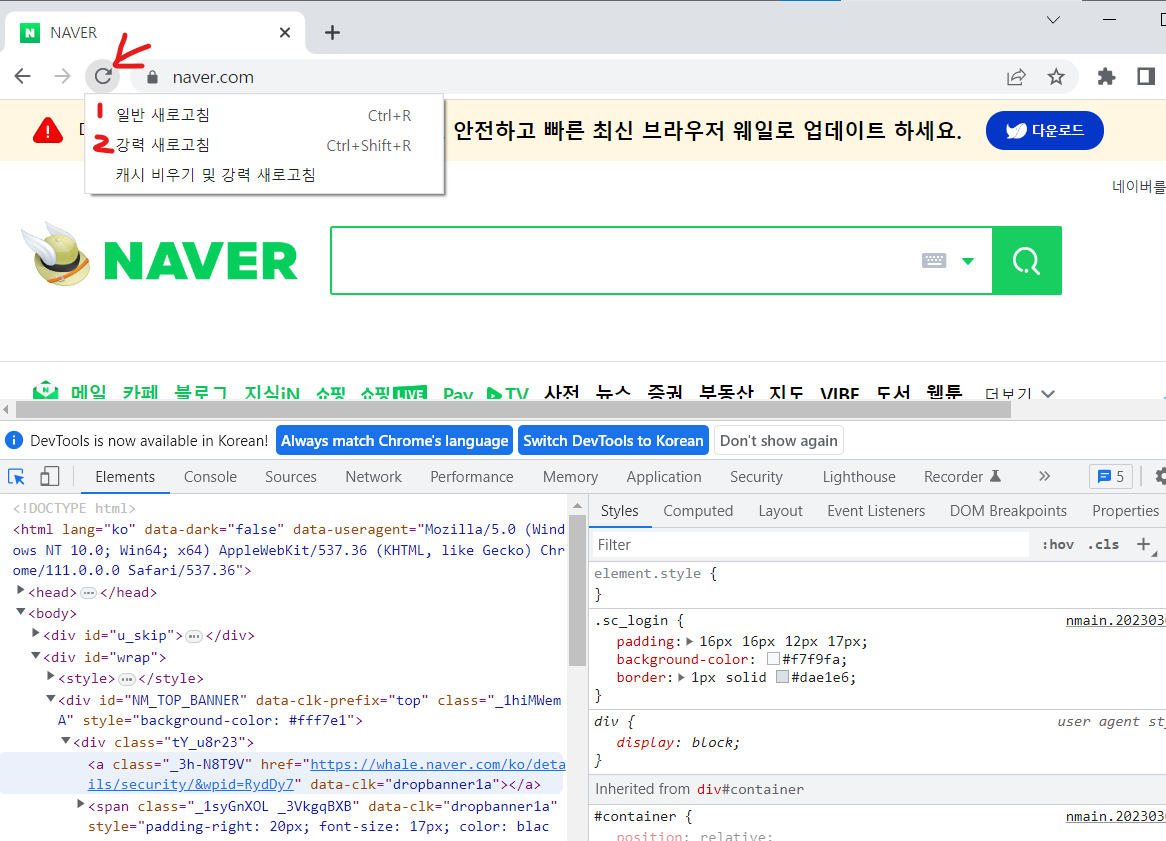1166x841 pixels.
Task: Collapse the div id wrap node
Action: click(x=36, y=656)
